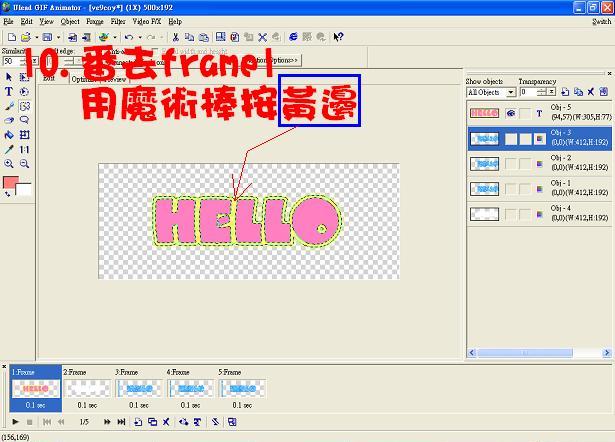Pick the Eyedropper tool

pyautogui.click(x=9, y=149)
